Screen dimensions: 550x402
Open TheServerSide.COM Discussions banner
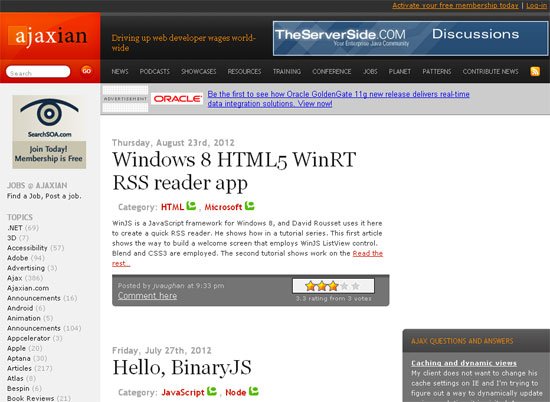click(410, 39)
